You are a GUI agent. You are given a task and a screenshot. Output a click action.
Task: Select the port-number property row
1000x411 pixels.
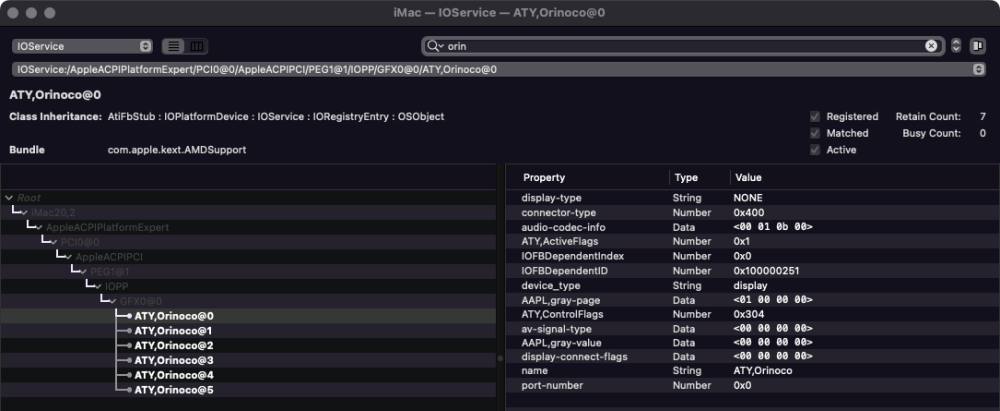pos(753,385)
